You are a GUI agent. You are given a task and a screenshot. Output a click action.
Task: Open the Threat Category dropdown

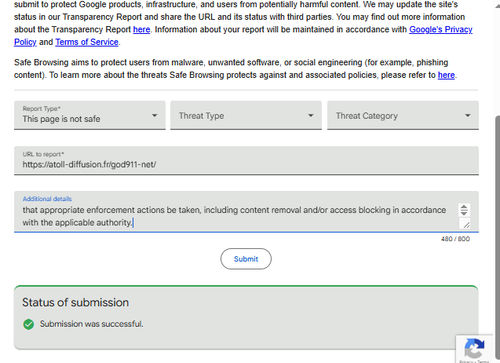(403, 115)
